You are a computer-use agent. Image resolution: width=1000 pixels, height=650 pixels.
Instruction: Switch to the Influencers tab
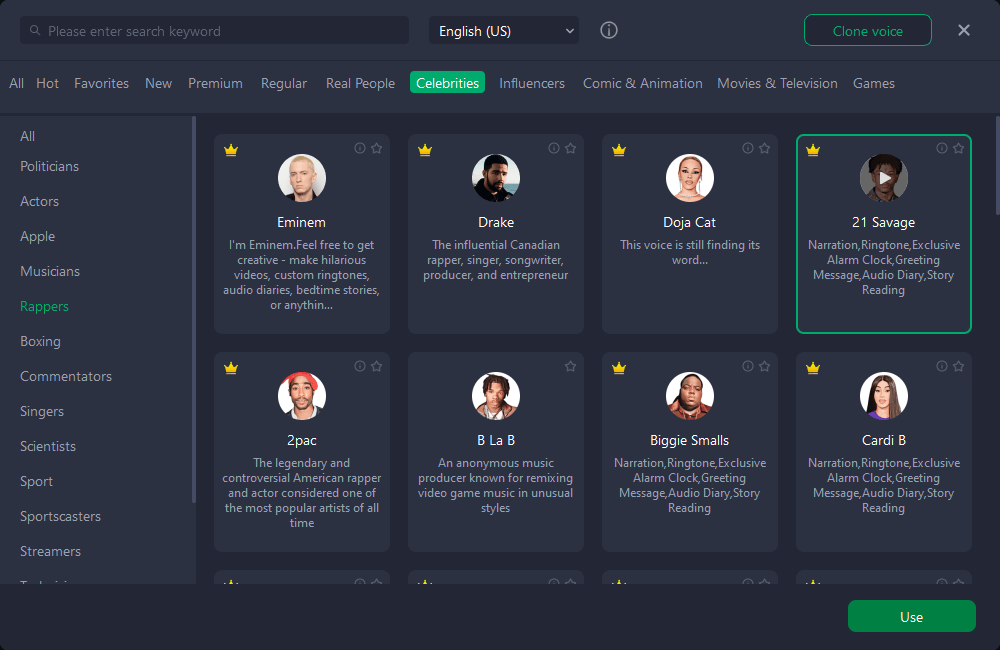click(x=532, y=83)
